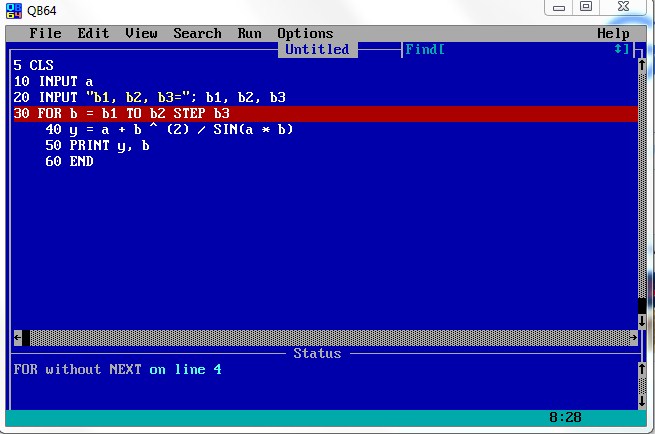Open the Run menu
655x434 pixels.
click(249, 33)
